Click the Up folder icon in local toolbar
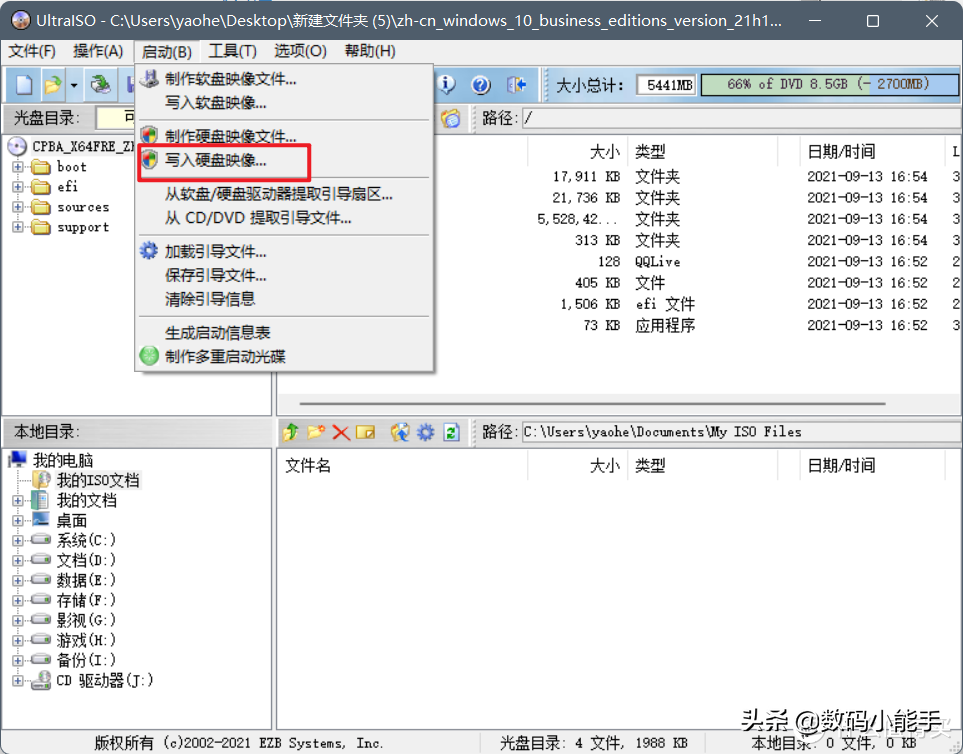The height and width of the screenshot is (754, 963). coord(290,432)
